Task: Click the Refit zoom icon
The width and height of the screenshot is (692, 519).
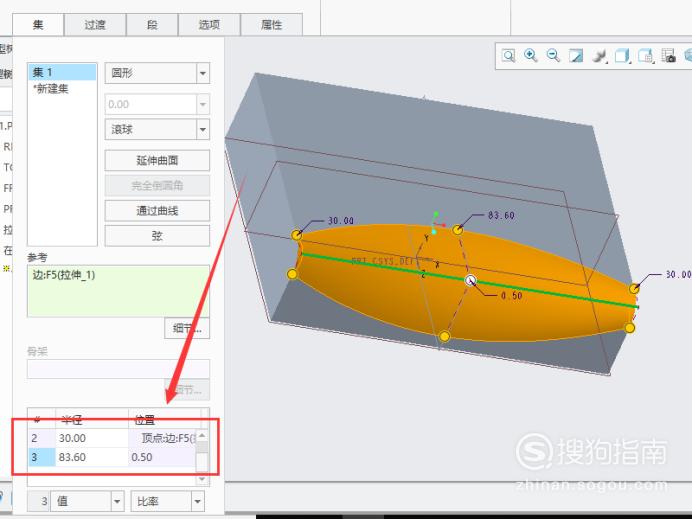Action: pos(508,56)
